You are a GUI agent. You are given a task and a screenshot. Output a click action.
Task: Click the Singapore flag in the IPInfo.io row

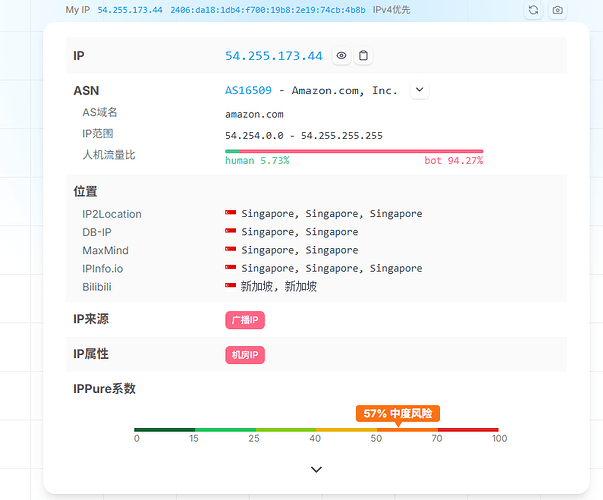point(231,267)
